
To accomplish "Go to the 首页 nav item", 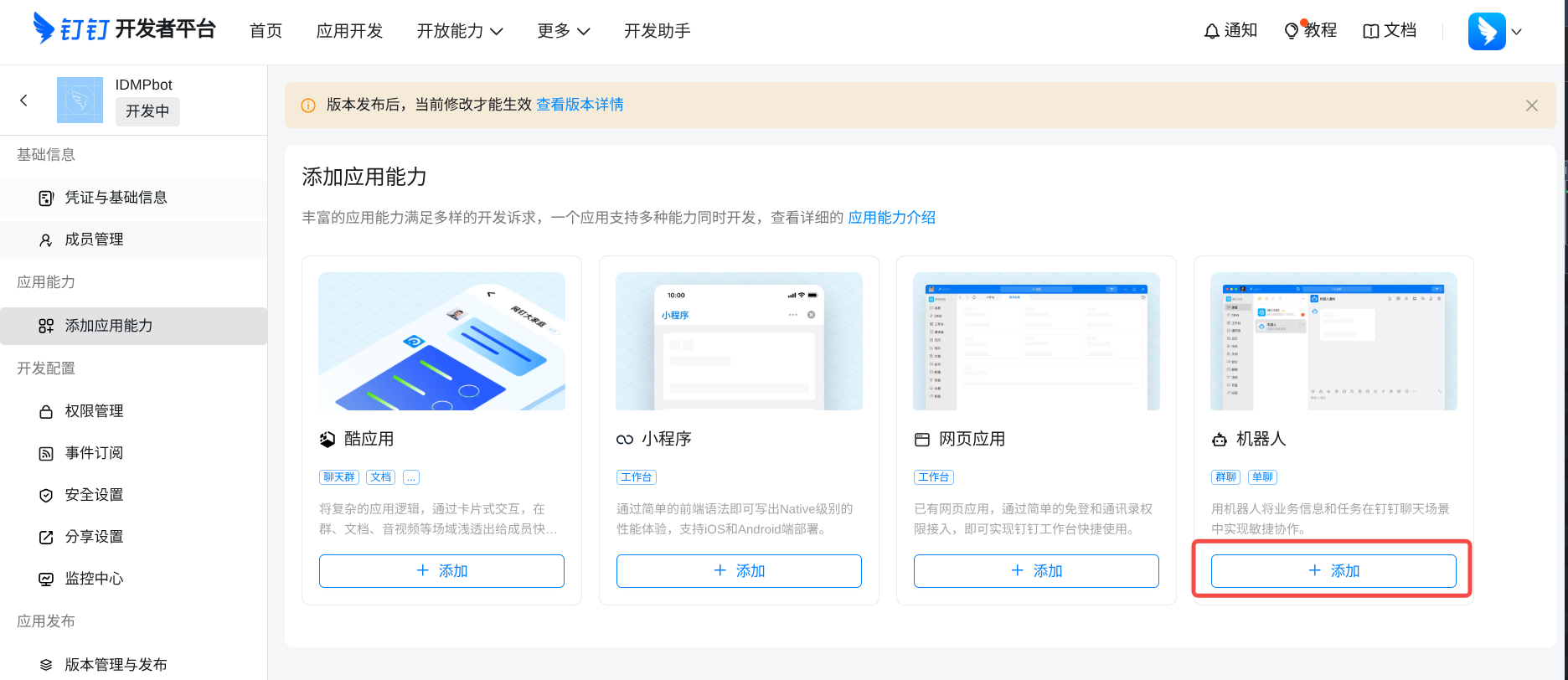I will tap(266, 31).
